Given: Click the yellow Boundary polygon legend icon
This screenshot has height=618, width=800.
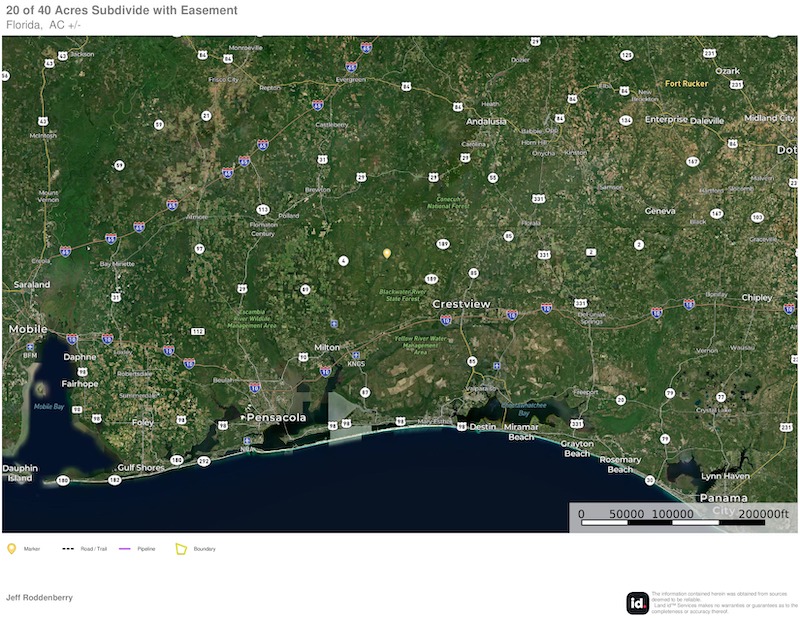Looking at the screenshot, I should (x=182, y=548).
